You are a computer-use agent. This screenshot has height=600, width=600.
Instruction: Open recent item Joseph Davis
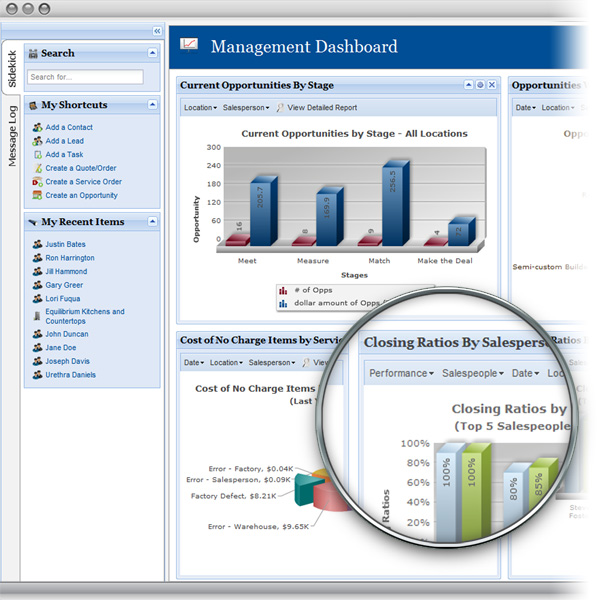pyautogui.click(x=67, y=361)
